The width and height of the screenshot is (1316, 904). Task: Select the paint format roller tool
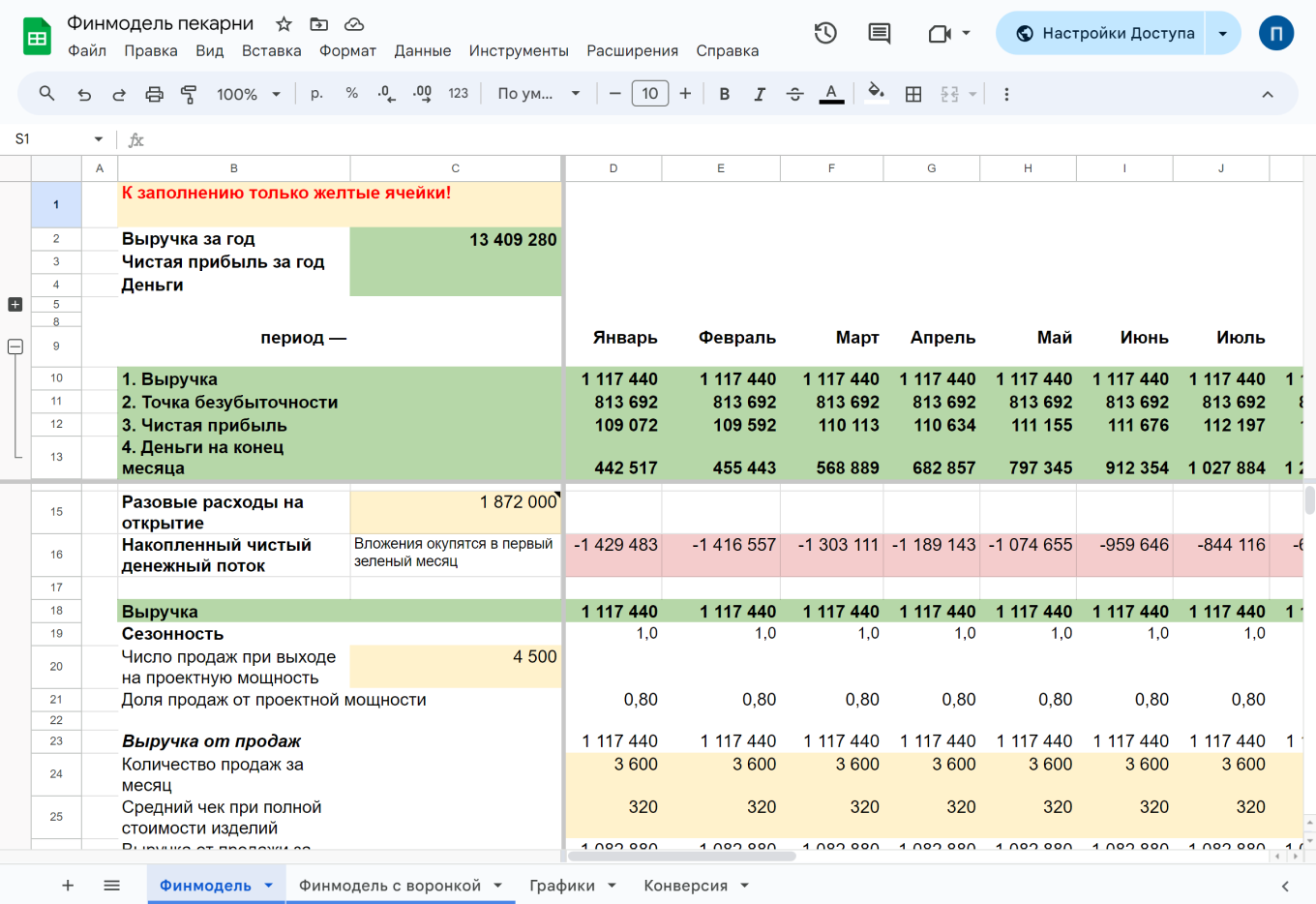[189, 94]
